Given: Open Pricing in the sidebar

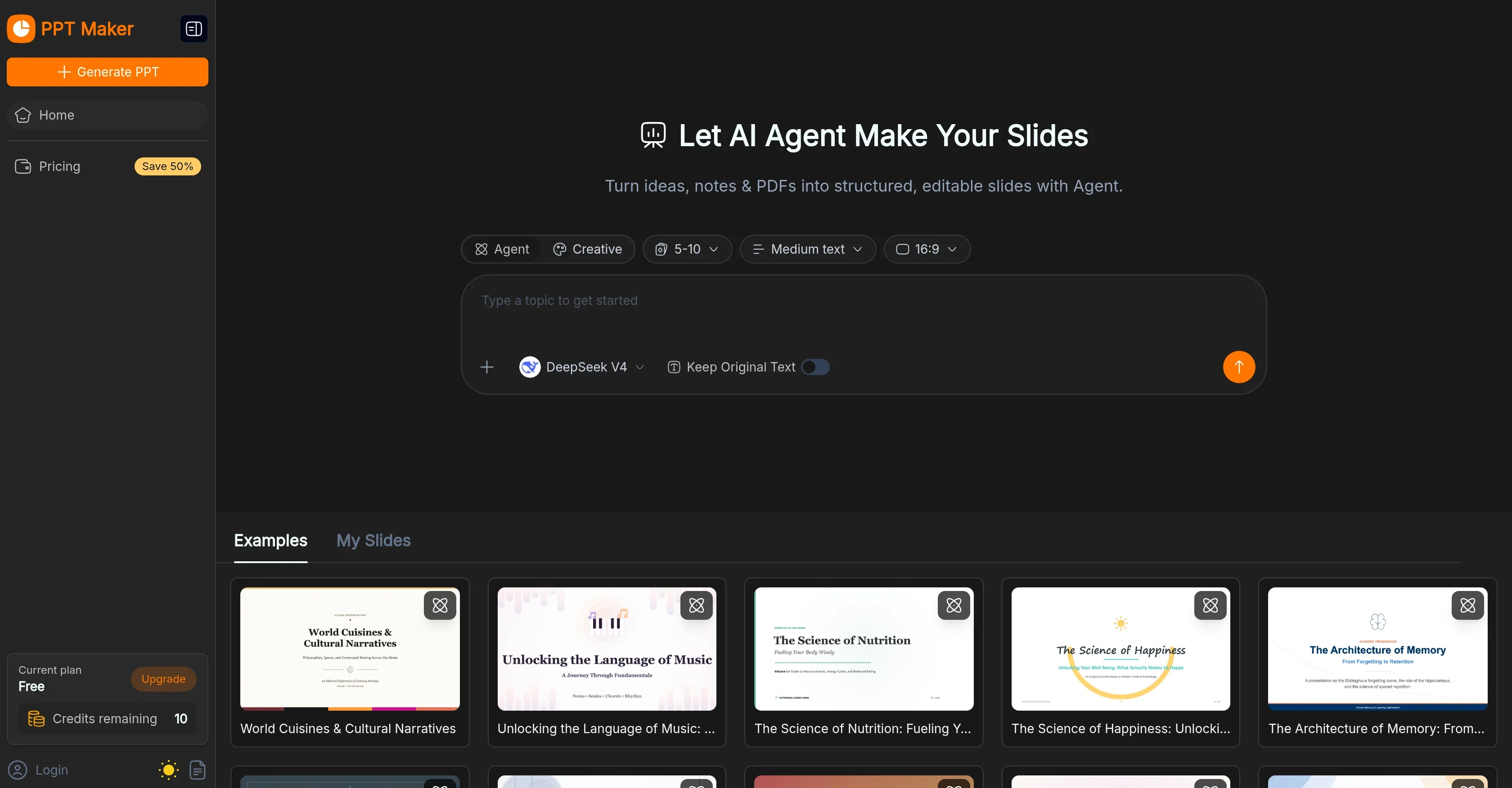Looking at the screenshot, I should point(108,166).
